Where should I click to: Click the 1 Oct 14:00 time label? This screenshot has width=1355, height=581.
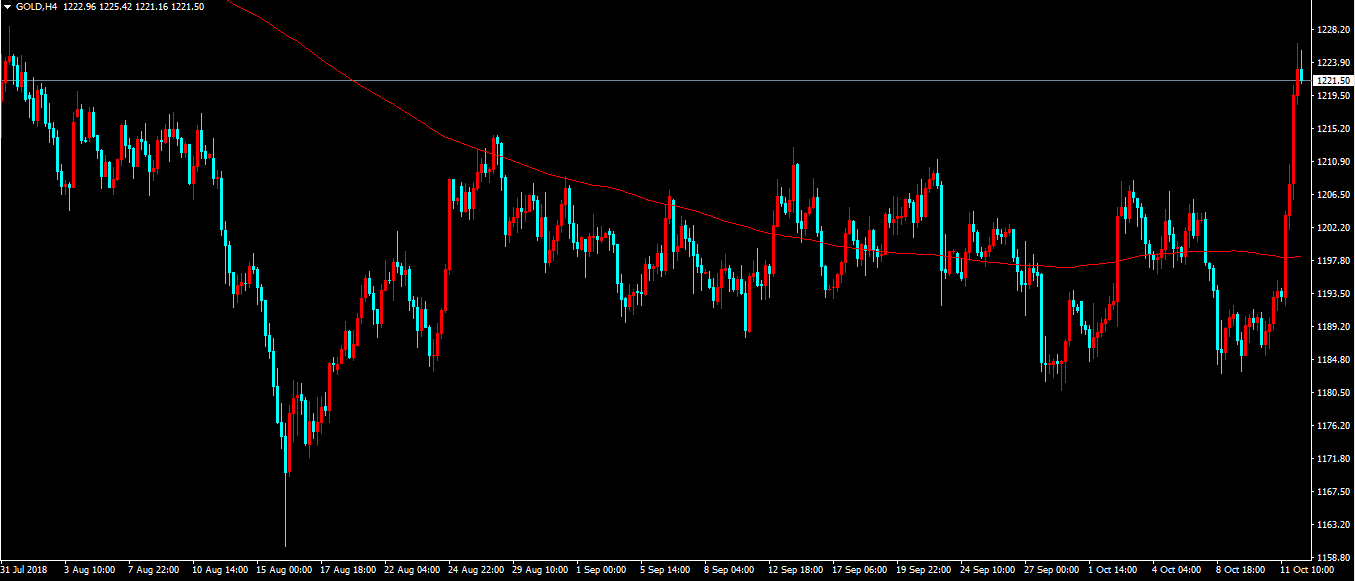1114,570
